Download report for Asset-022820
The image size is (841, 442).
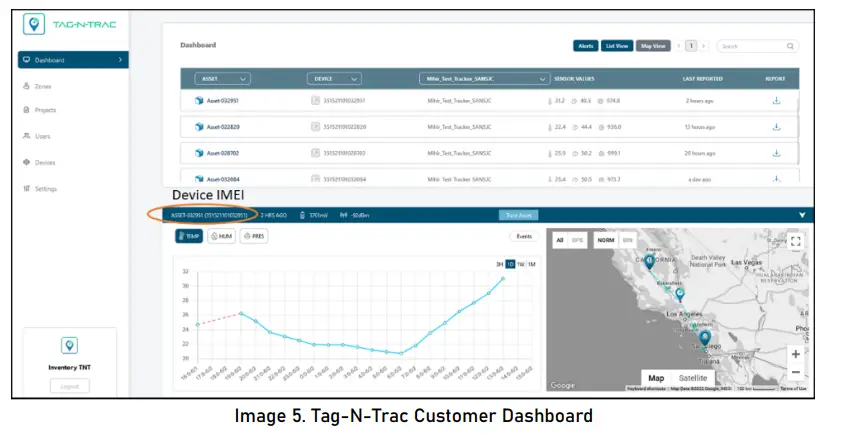776,127
